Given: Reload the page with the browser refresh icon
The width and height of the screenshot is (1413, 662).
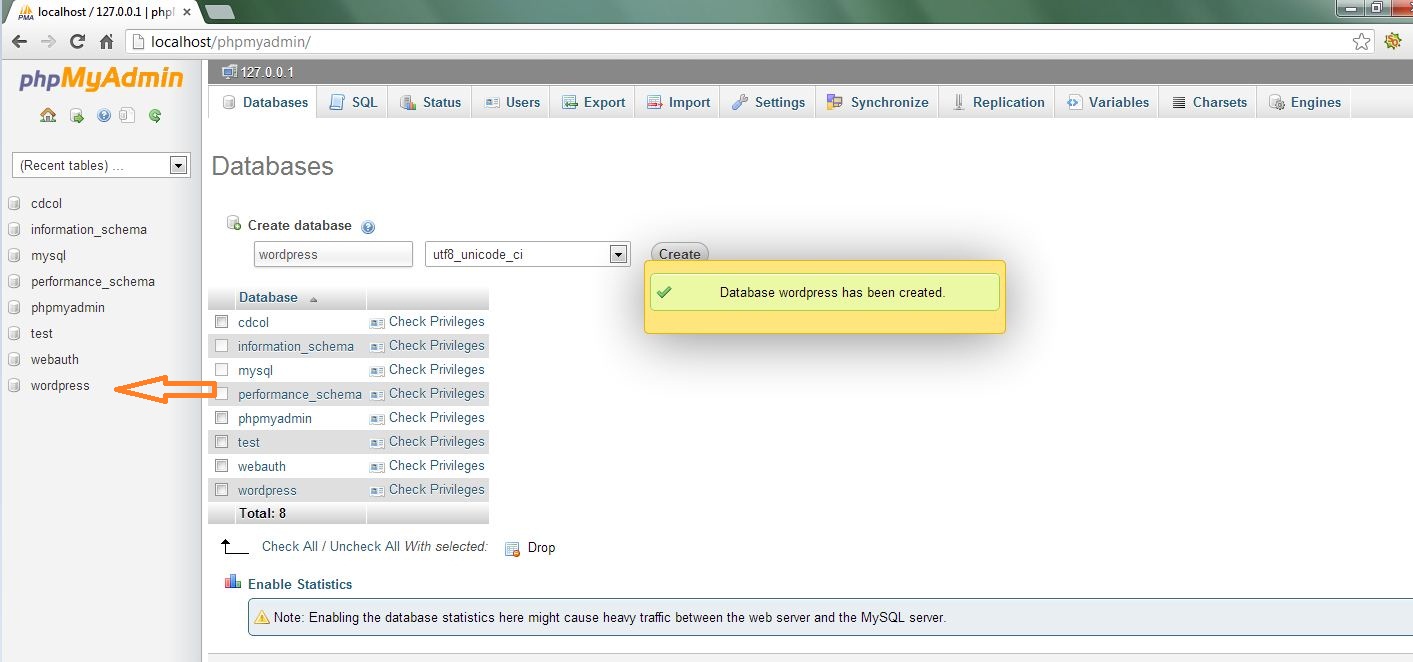Looking at the screenshot, I should 77,41.
